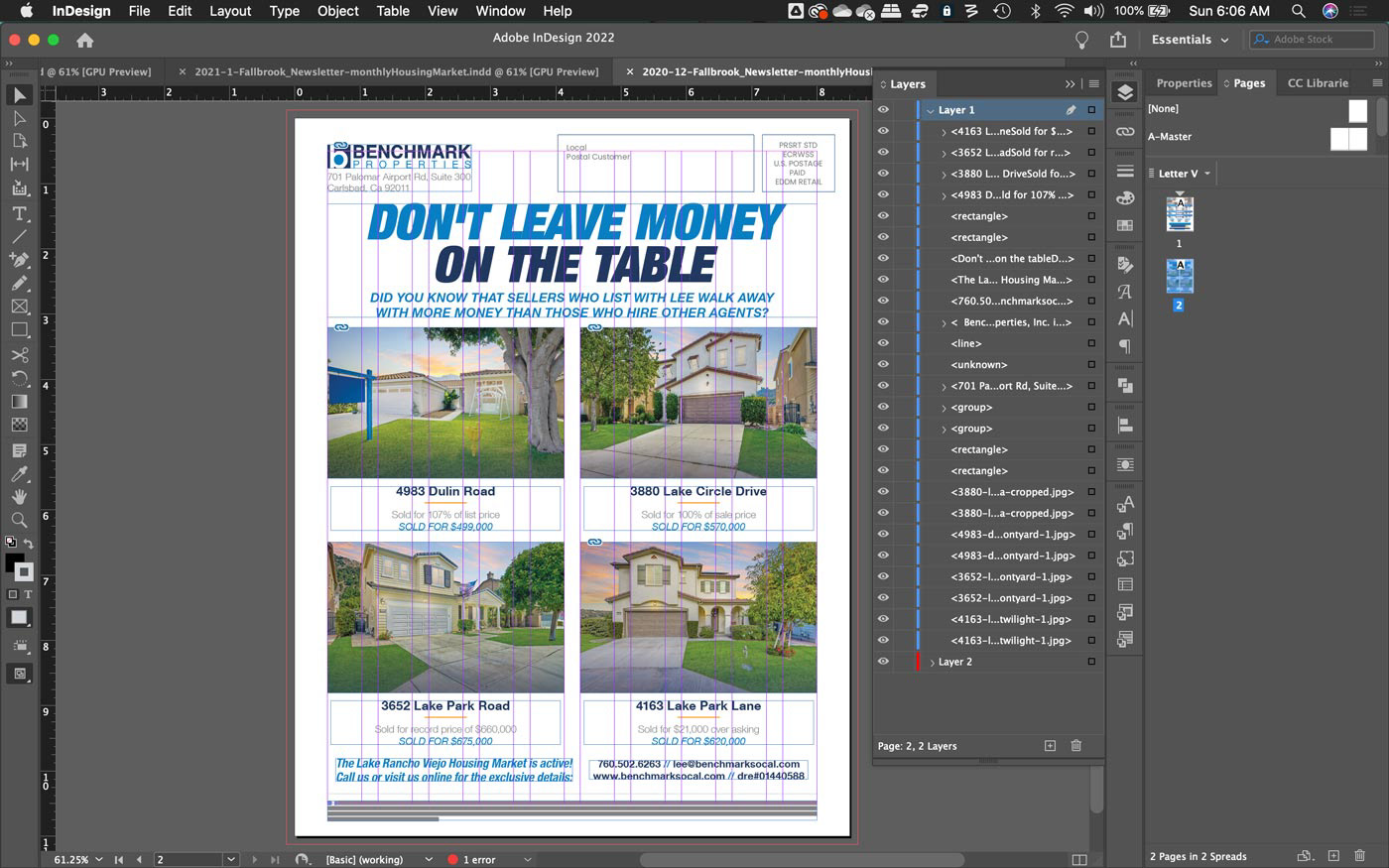This screenshot has height=868, width=1389.
Task: Expand <4983 D...ld for 107% ...> item
Action: click(944, 195)
